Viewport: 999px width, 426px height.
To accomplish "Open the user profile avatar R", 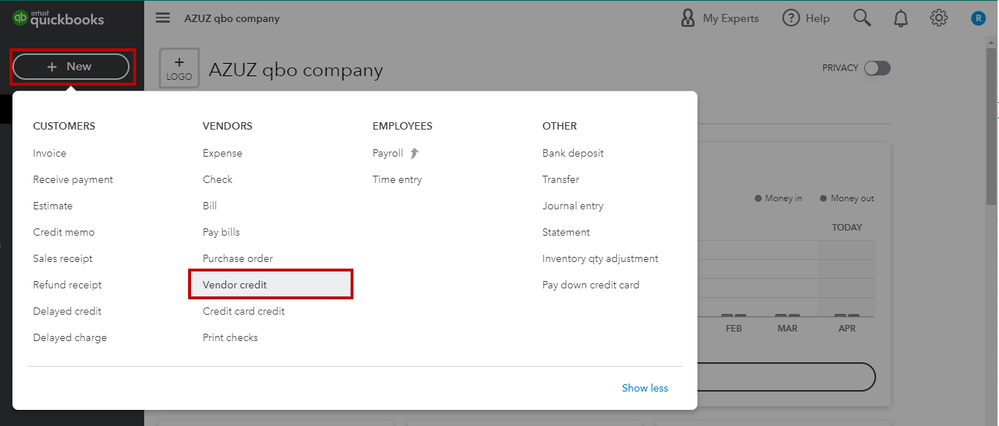I will click(x=978, y=18).
